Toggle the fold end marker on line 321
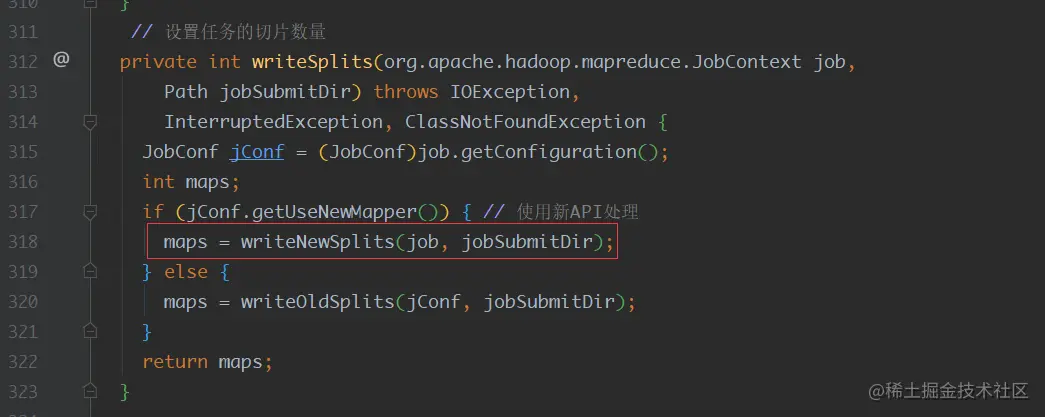This screenshot has height=417, width=1045. pyautogui.click(x=91, y=331)
